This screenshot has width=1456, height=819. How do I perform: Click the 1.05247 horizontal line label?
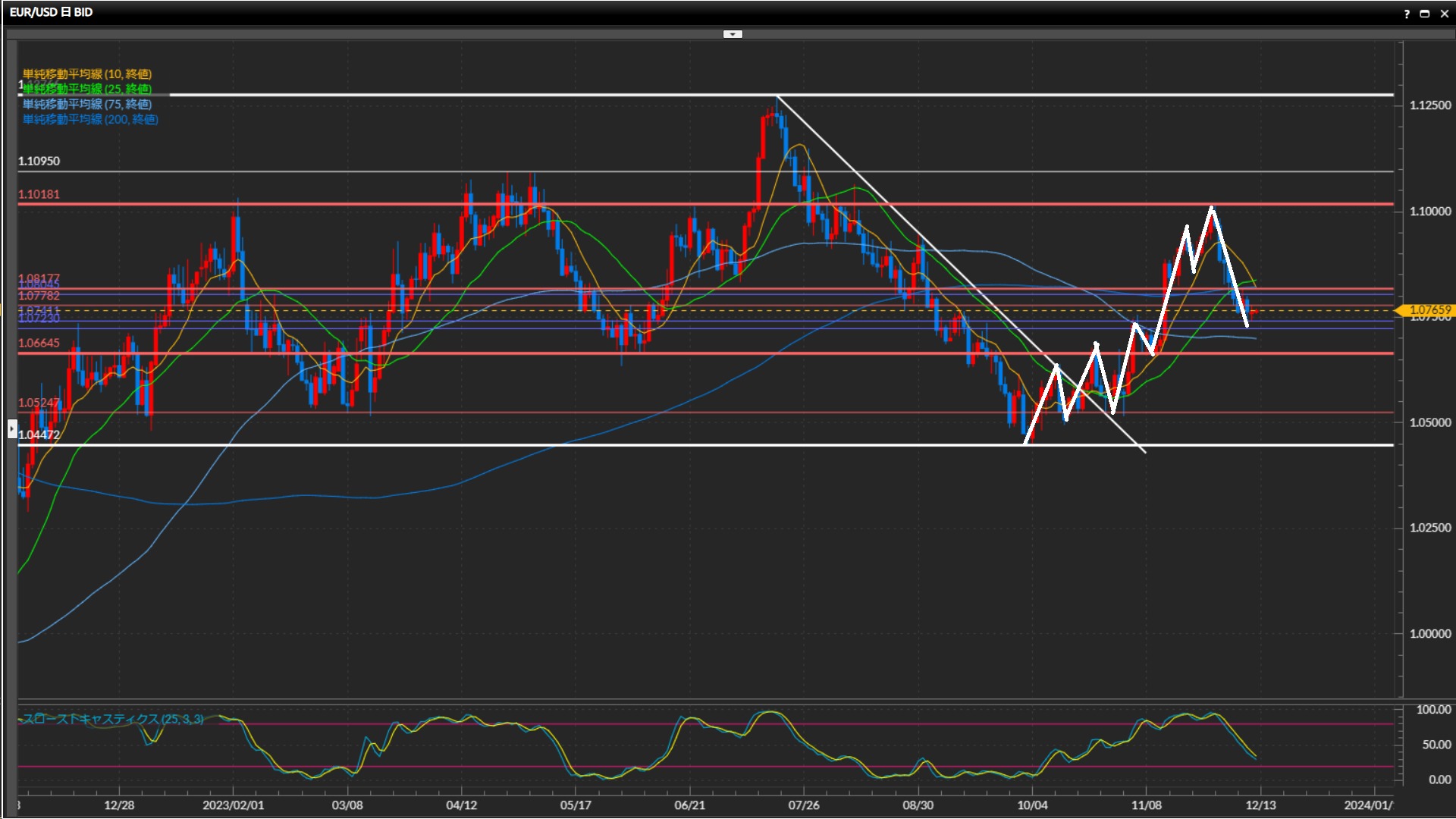[39, 403]
